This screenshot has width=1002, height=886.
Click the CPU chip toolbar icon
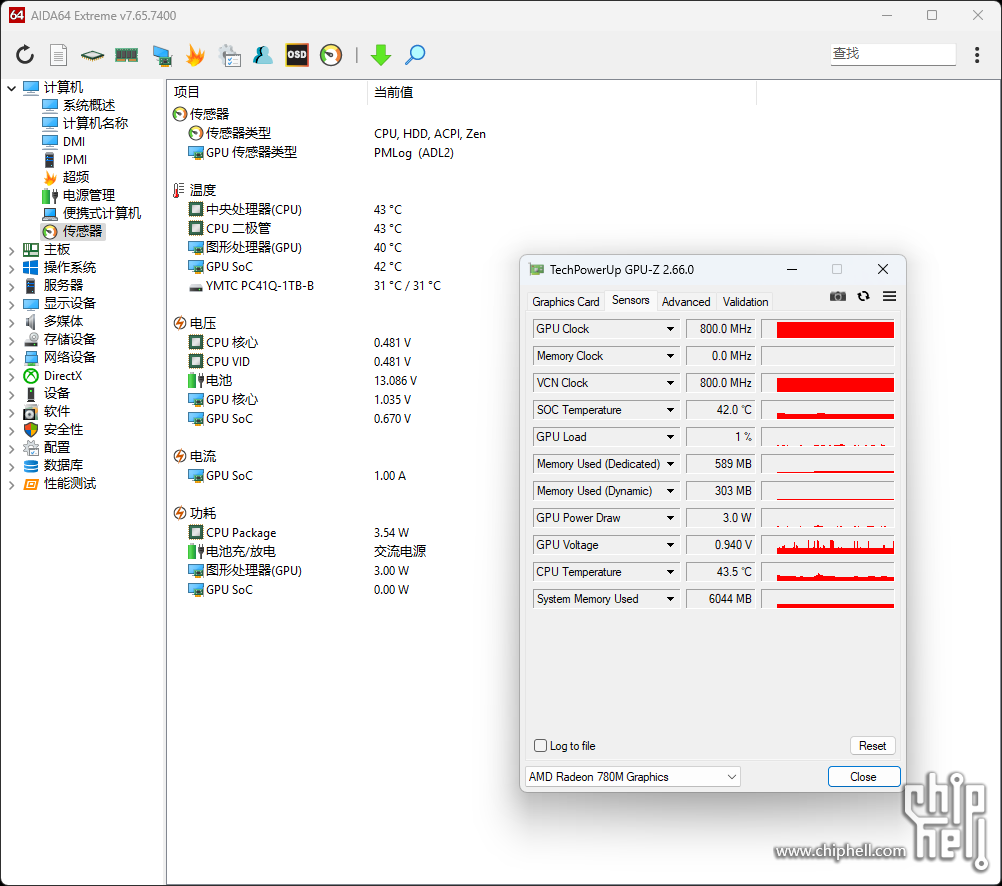[93, 56]
